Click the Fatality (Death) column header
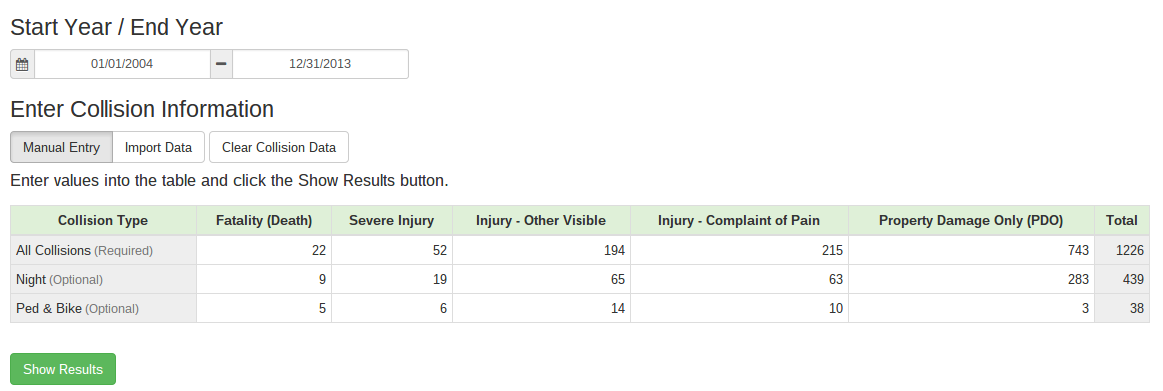This screenshot has height=391, width=1163. coord(264,220)
